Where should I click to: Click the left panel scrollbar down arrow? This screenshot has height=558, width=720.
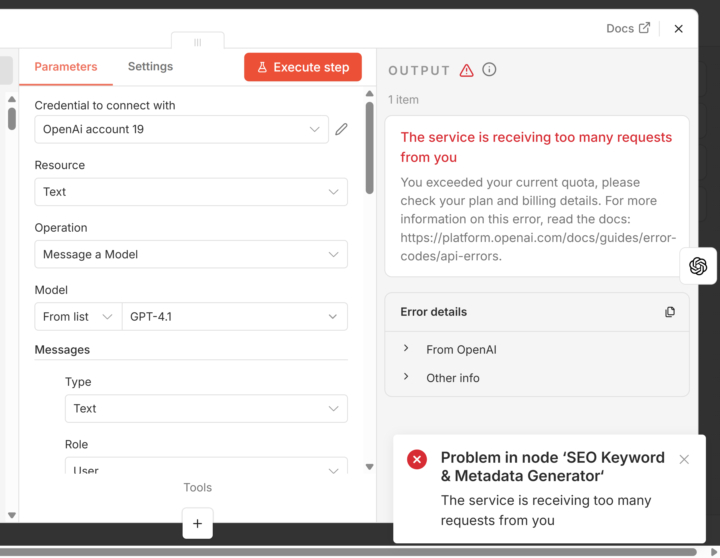(x=12, y=515)
